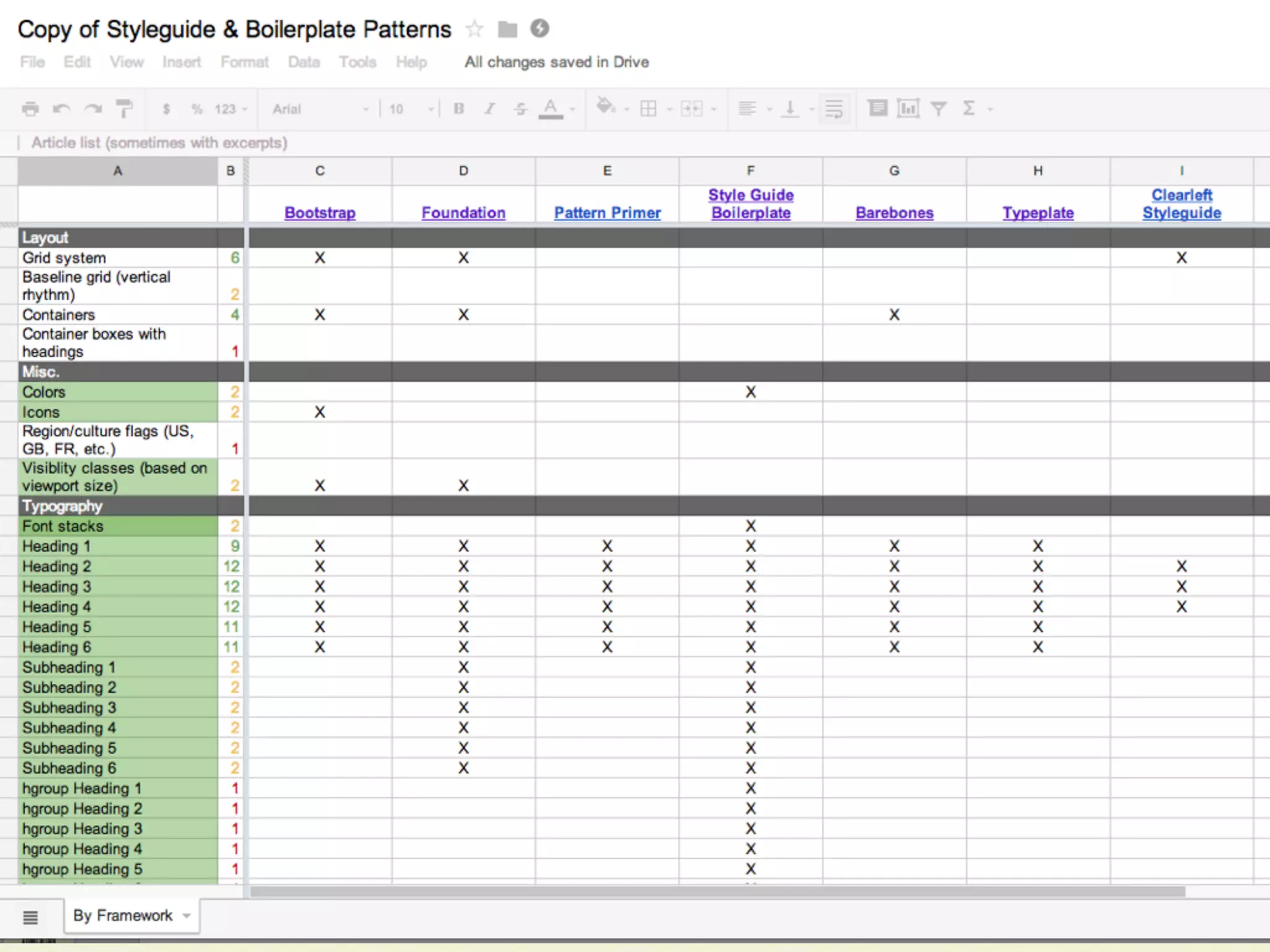Expand the By Framework sheet tab arrow
Viewport: 1270px width, 952px height.
[x=187, y=915]
